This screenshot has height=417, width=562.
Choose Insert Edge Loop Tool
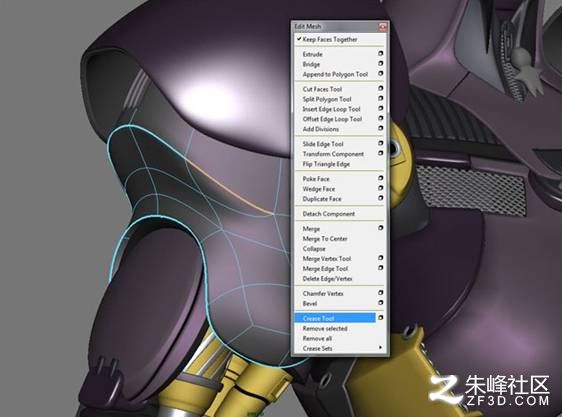pyautogui.click(x=331, y=109)
